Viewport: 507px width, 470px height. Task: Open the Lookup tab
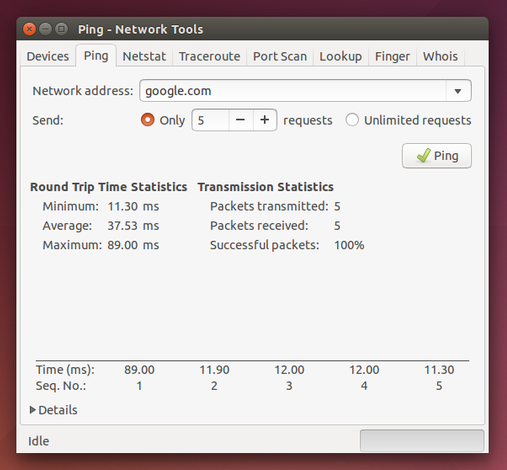(x=341, y=56)
